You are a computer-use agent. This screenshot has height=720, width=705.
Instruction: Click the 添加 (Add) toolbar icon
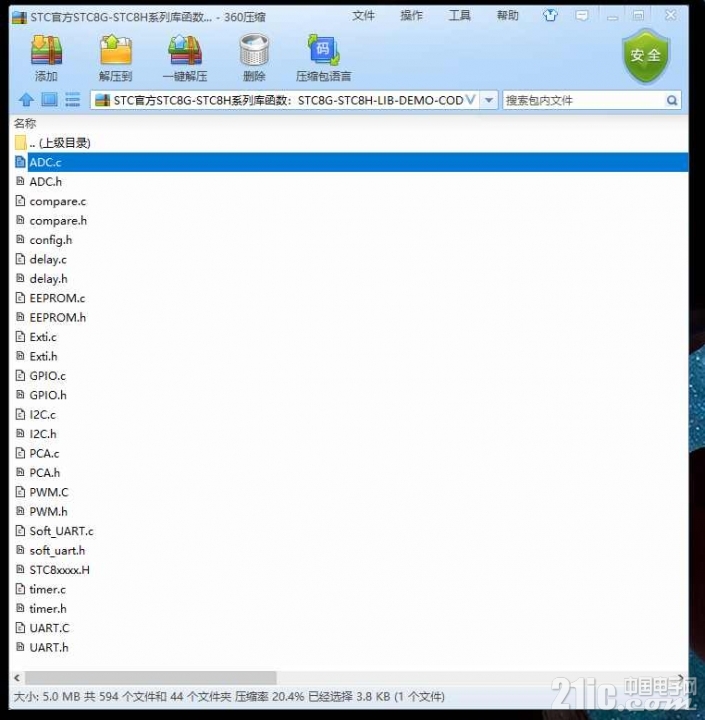(x=46, y=50)
